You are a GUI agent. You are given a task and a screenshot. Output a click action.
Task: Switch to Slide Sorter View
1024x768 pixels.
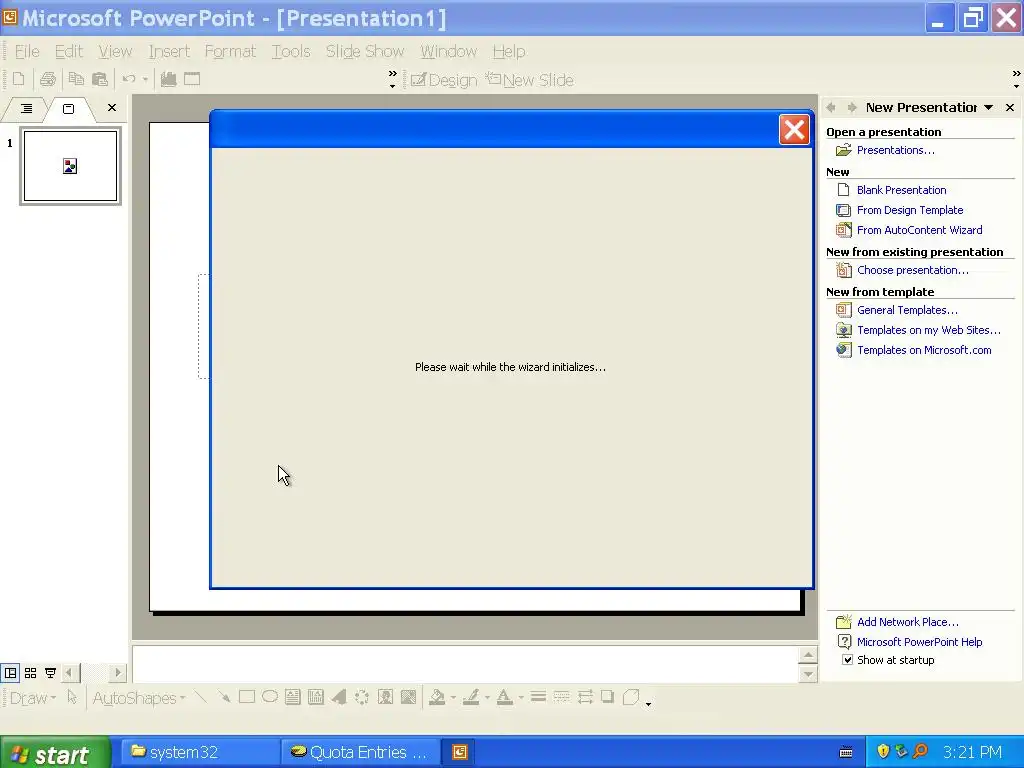[x=30, y=673]
